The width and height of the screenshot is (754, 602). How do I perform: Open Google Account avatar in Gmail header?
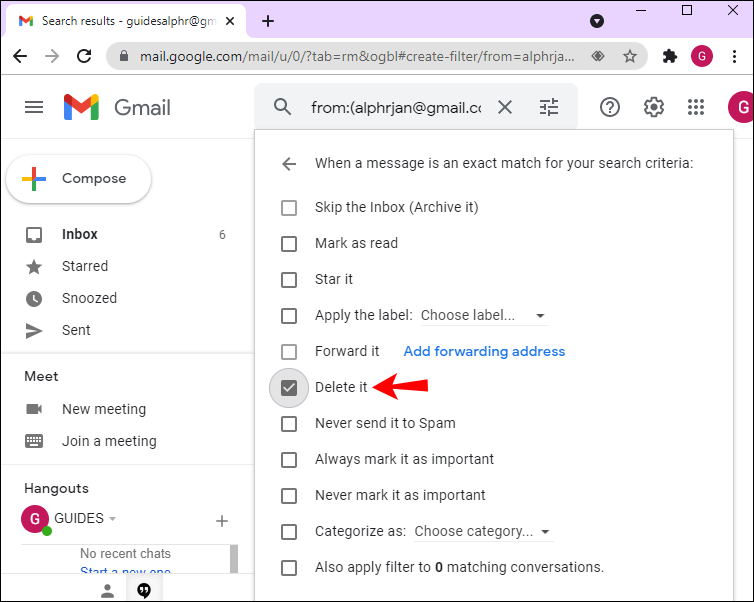[x=741, y=107]
